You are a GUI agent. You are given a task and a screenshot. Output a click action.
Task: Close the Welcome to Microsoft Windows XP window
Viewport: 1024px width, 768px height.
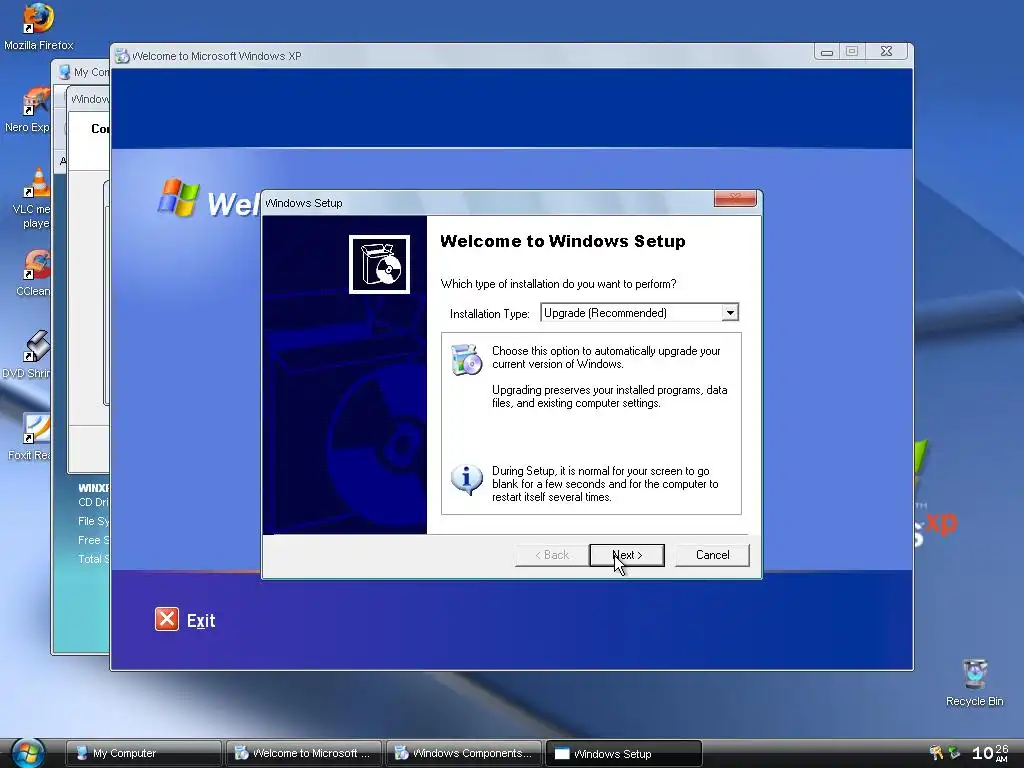click(886, 52)
